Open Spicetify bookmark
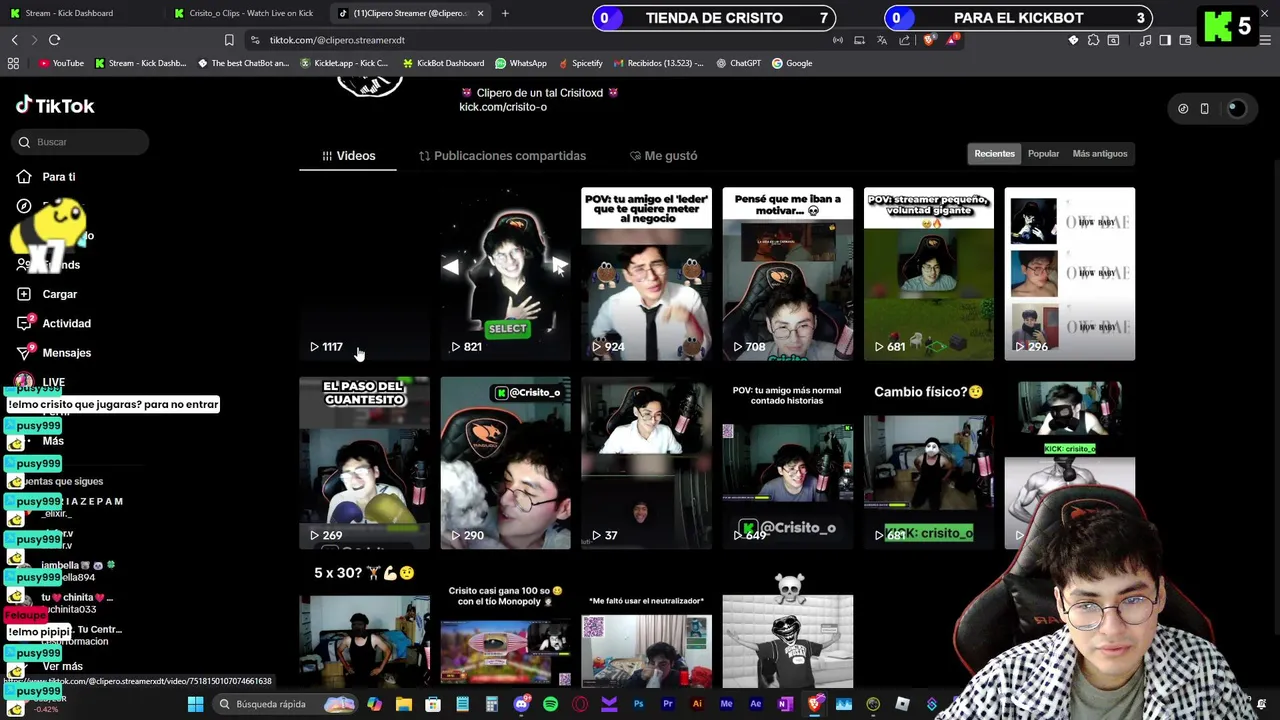 580,63
